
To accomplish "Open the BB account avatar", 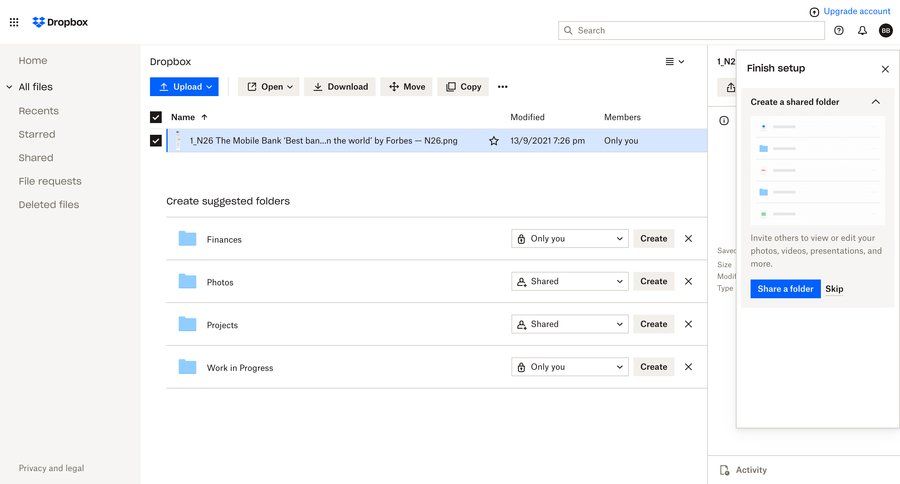I will tap(886, 30).
